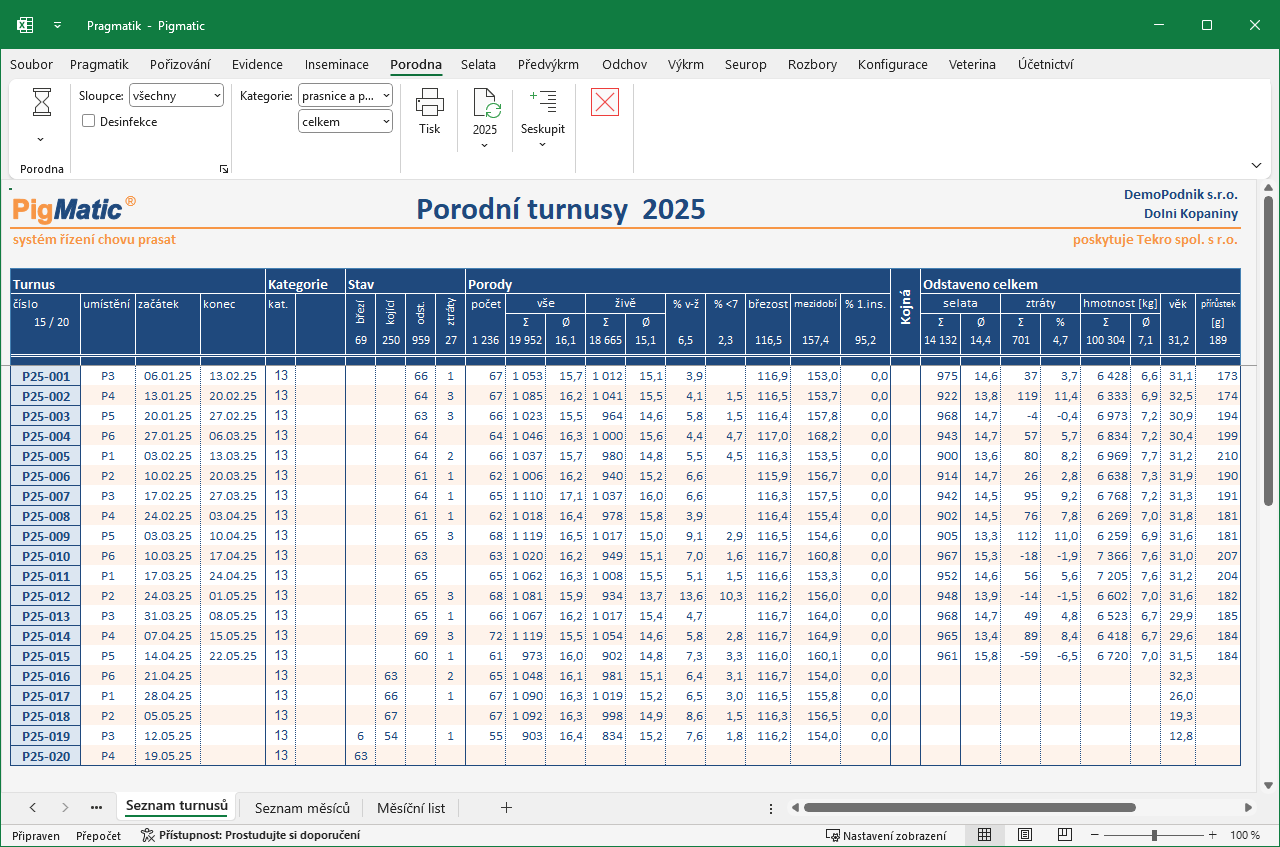Open the sheet list ellipsis button
1280x847 pixels.
point(96,808)
